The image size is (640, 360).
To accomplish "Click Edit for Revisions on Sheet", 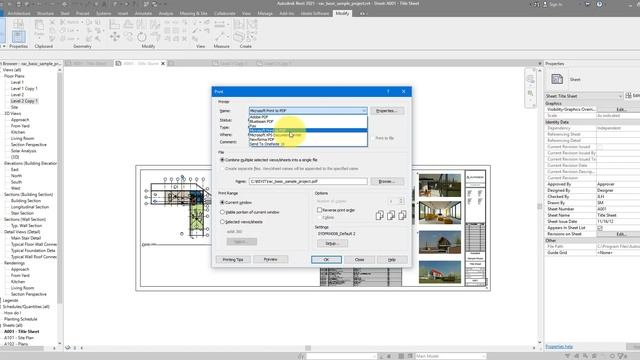I will pyautogui.click(x=620, y=234).
